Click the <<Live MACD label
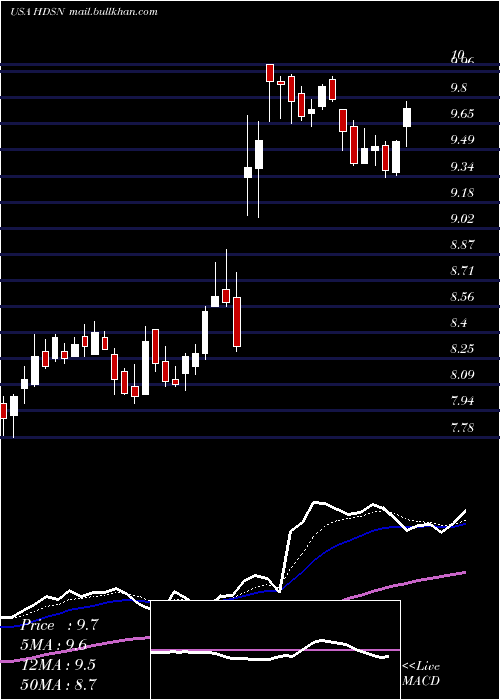Image resolution: width=500 pixels, height=700 pixels. coord(421,673)
